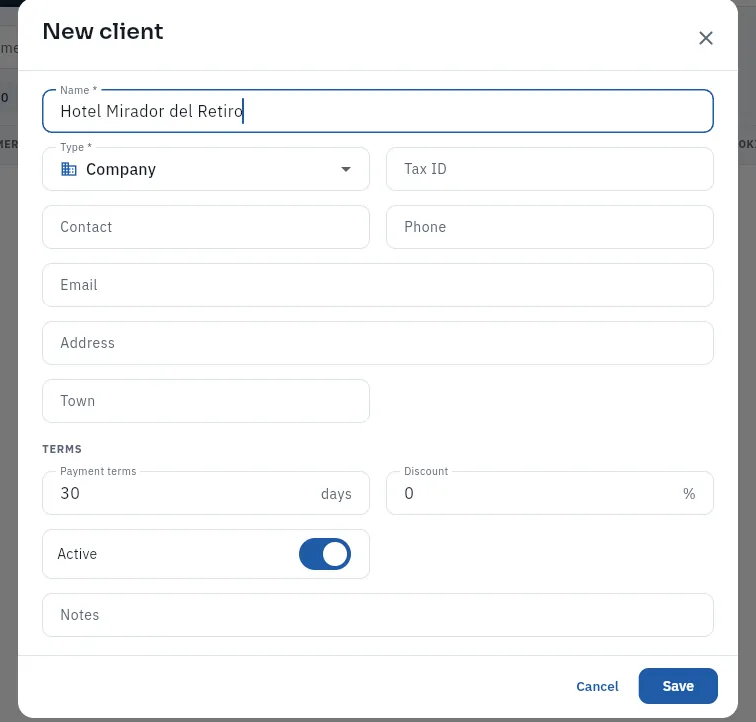The width and height of the screenshot is (756, 722).
Task: Edit the Payment terms days field
Action: click(x=206, y=493)
